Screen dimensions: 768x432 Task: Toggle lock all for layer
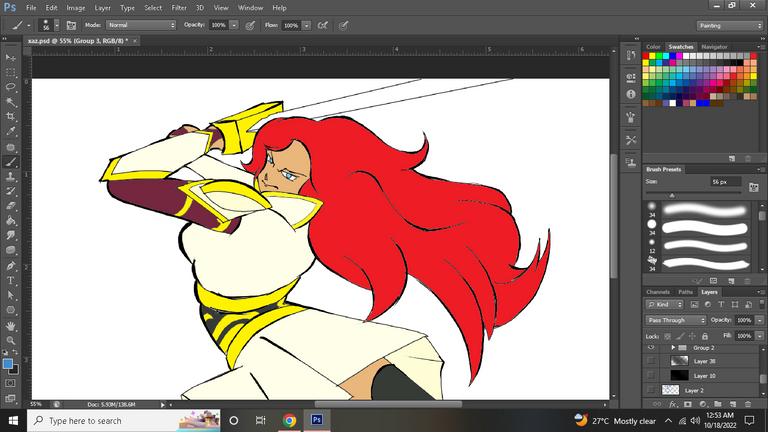click(x=705, y=336)
